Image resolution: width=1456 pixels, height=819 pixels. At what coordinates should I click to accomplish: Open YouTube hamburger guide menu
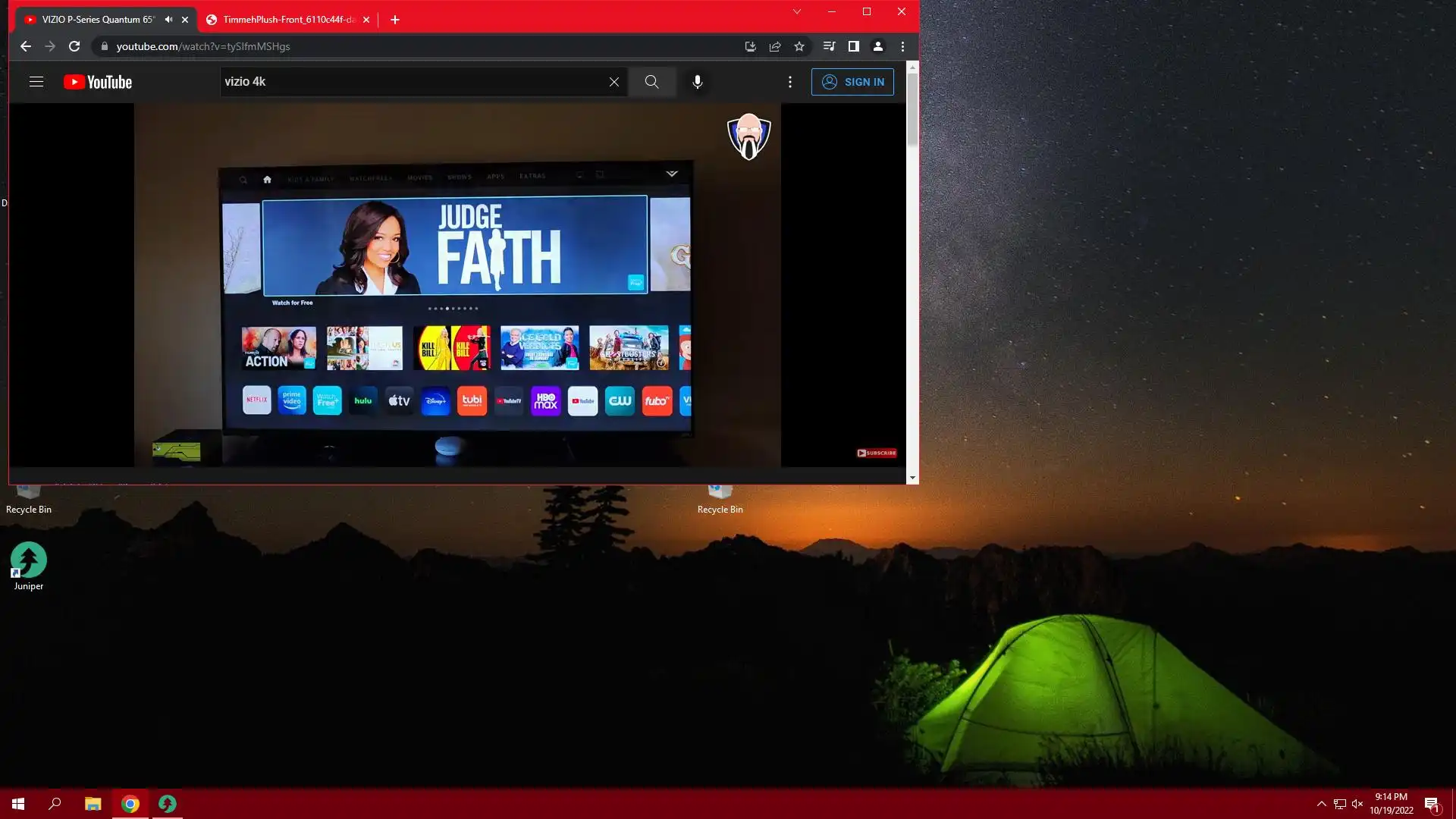[36, 82]
